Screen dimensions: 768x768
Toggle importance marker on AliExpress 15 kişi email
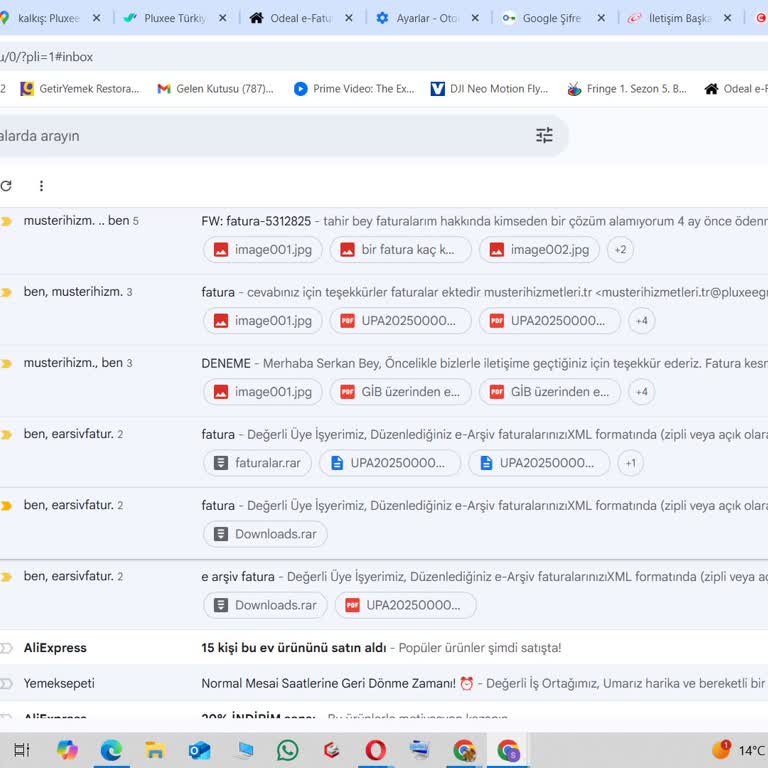(x=6, y=648)
